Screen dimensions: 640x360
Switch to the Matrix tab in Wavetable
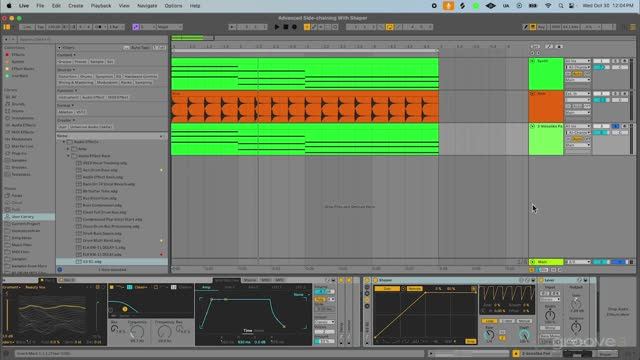[x=249, y=280]
